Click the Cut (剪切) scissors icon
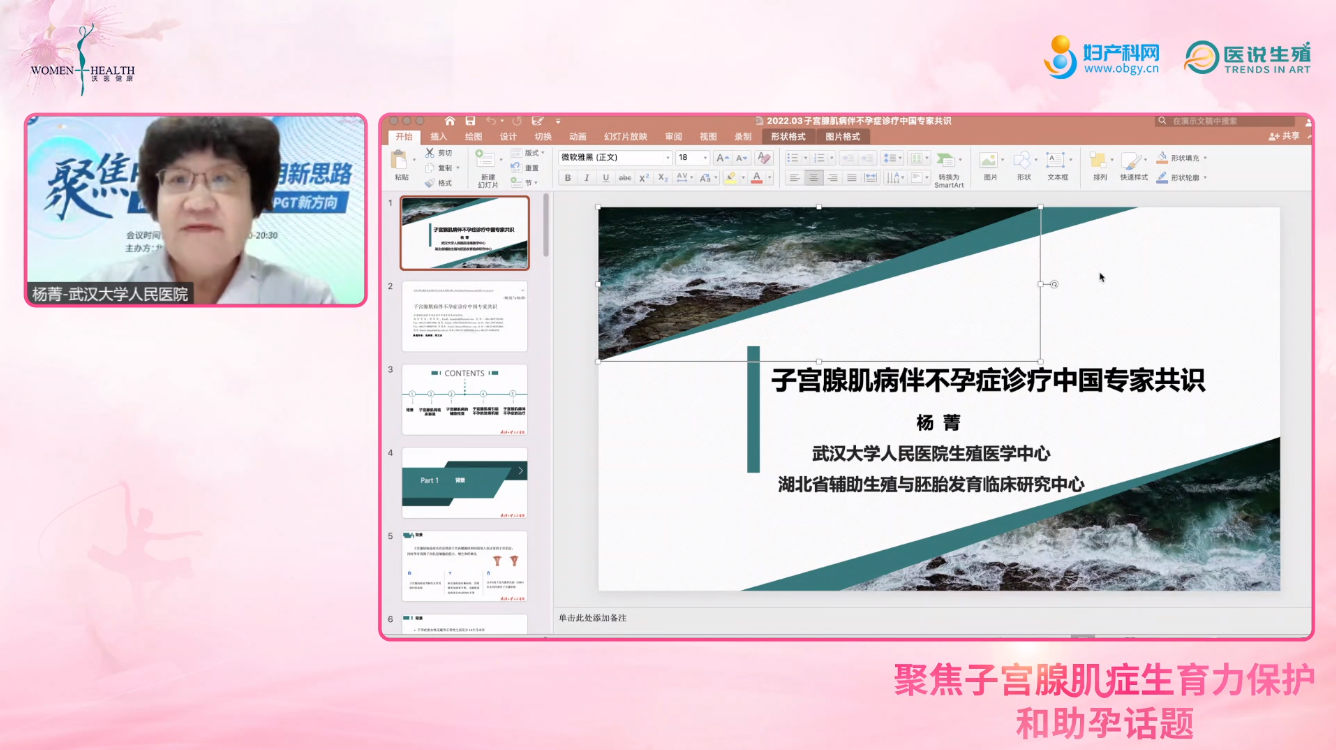 [430, 153]
